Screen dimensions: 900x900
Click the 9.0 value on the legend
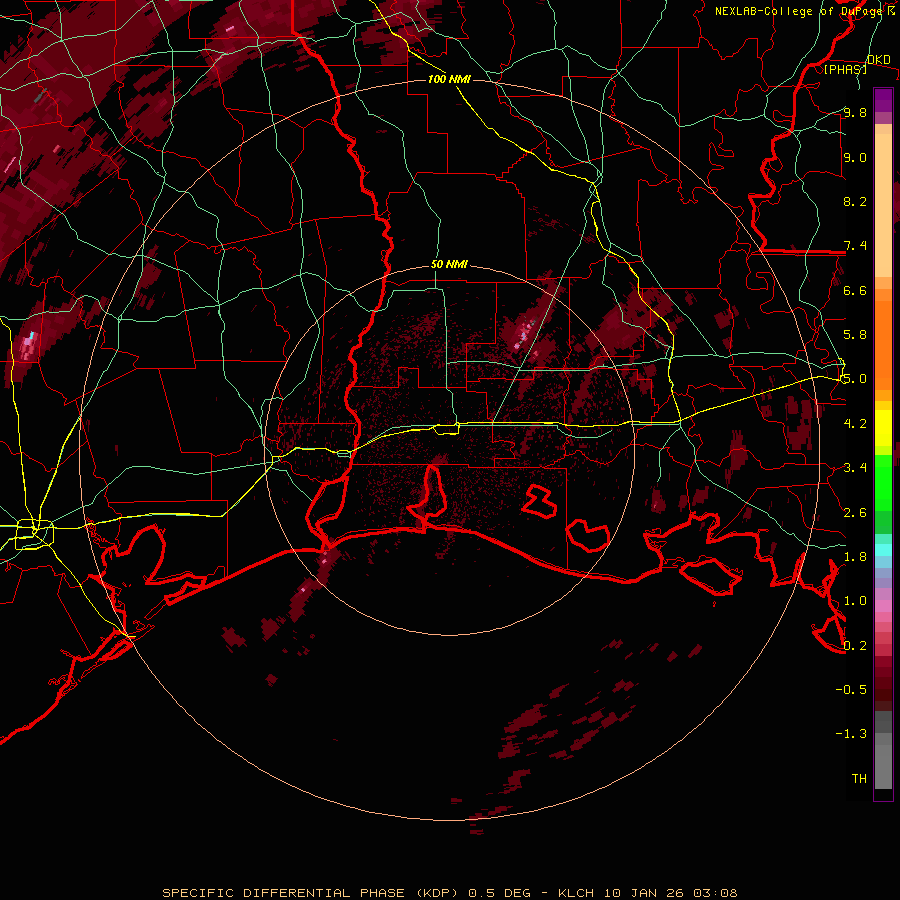[x=855, y=157]
